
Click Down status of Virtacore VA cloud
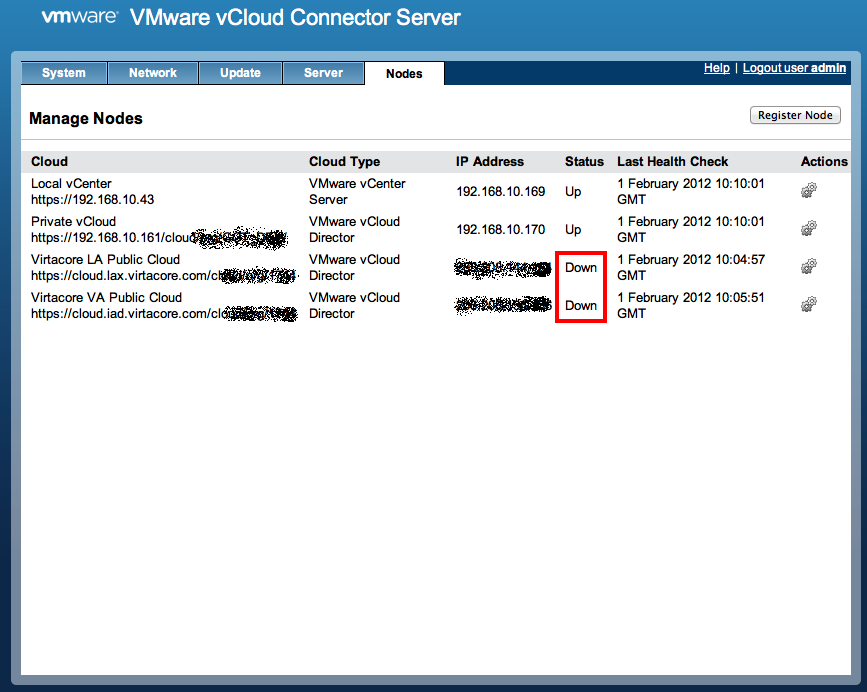pos(581,306)
